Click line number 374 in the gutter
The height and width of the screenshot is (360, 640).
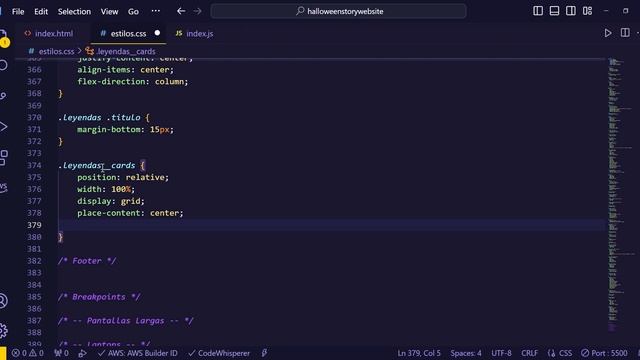[34, 165]
